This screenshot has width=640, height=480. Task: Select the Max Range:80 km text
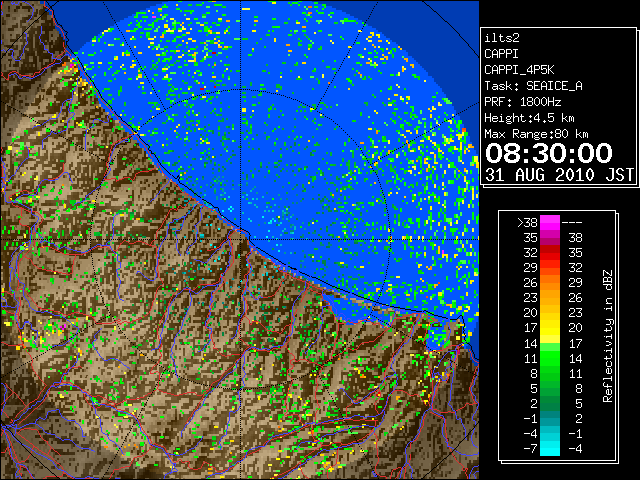[536, 134]
